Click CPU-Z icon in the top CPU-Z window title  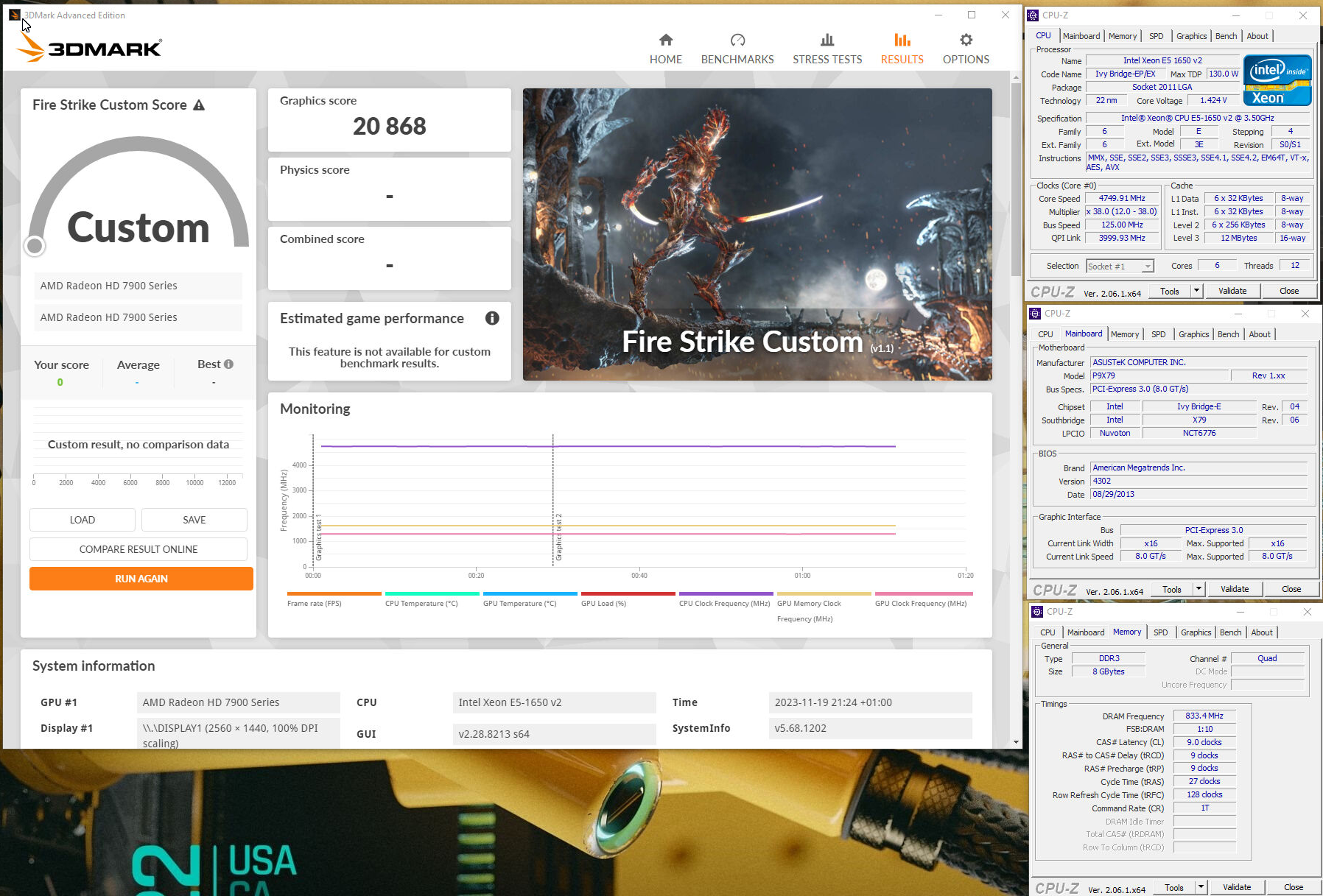click(x=1034, y=15)
